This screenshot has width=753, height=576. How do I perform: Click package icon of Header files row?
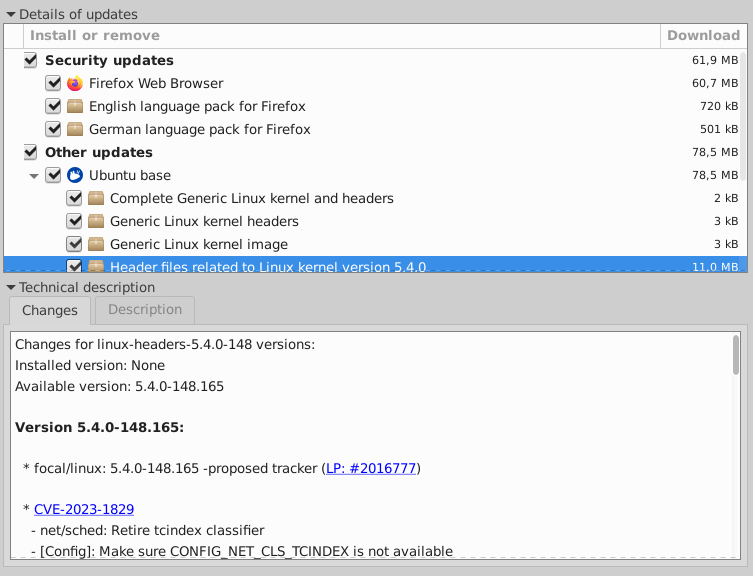coord(96,266)
